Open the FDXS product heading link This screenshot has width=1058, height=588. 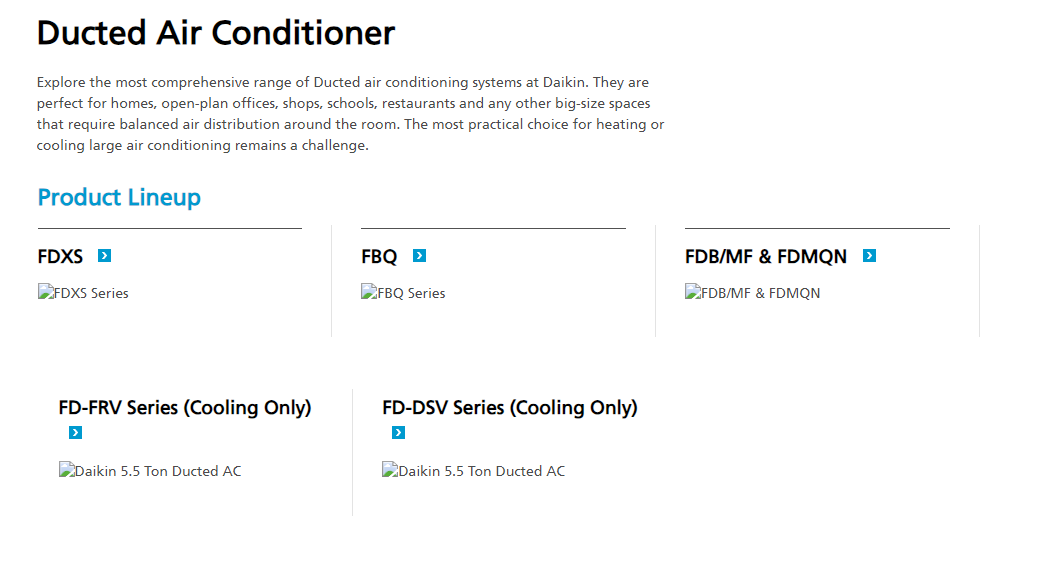click(x=60, y=257)
